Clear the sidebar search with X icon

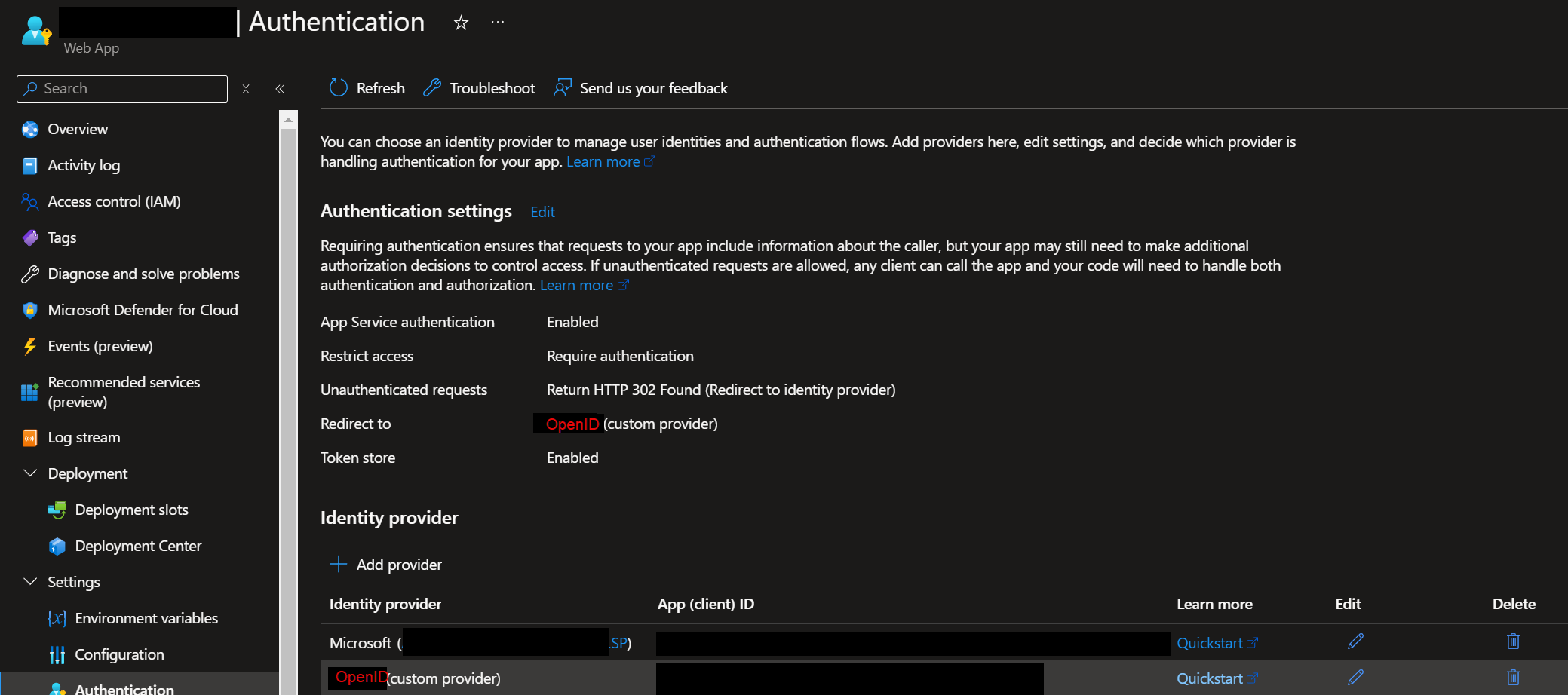click(246, 89)
